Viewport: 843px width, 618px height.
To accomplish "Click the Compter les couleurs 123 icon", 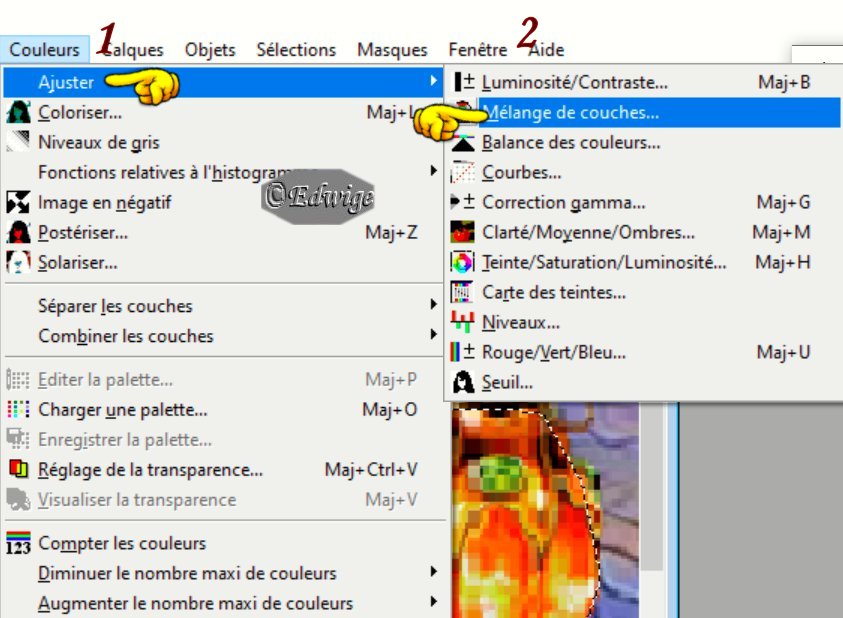I will (x=18, y=543).
